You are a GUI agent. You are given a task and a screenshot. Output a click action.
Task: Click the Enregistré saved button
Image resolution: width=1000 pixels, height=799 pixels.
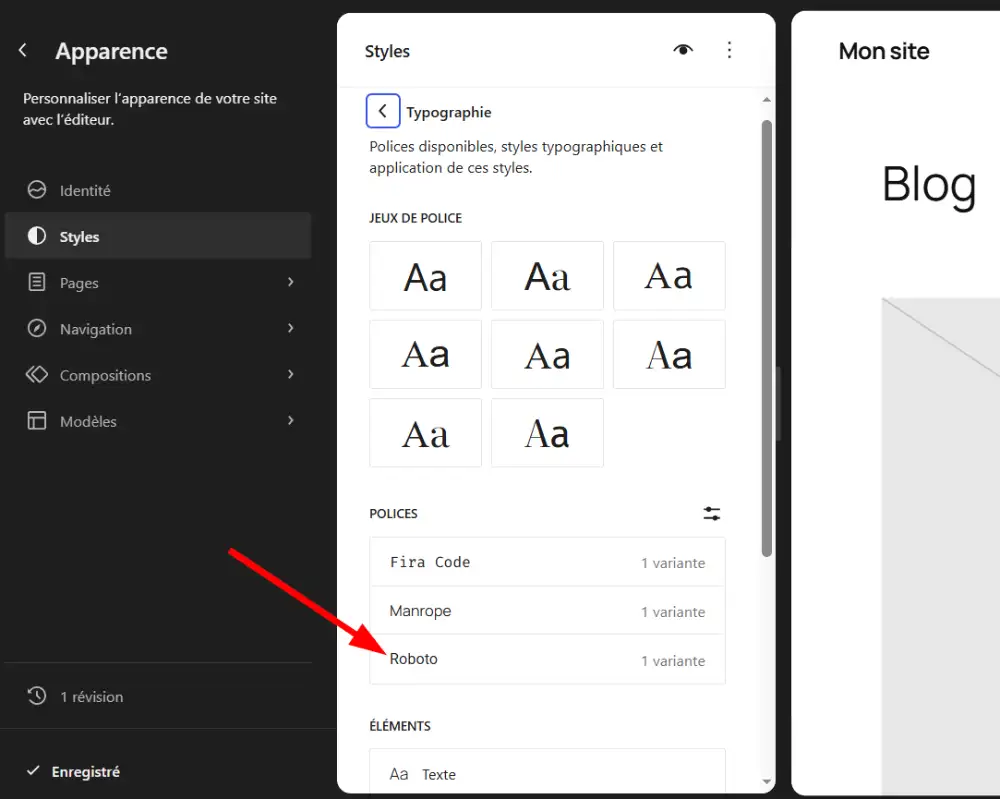[73, 772]
